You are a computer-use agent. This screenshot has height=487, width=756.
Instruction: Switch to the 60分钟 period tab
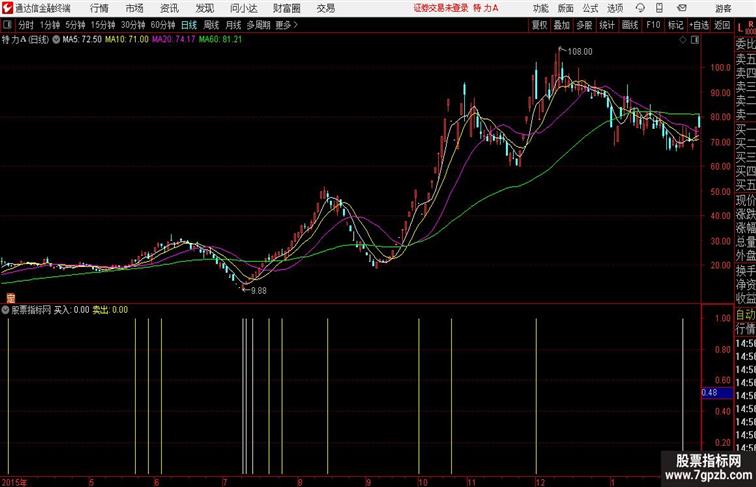pyautogui.click(x=163, y=25)
